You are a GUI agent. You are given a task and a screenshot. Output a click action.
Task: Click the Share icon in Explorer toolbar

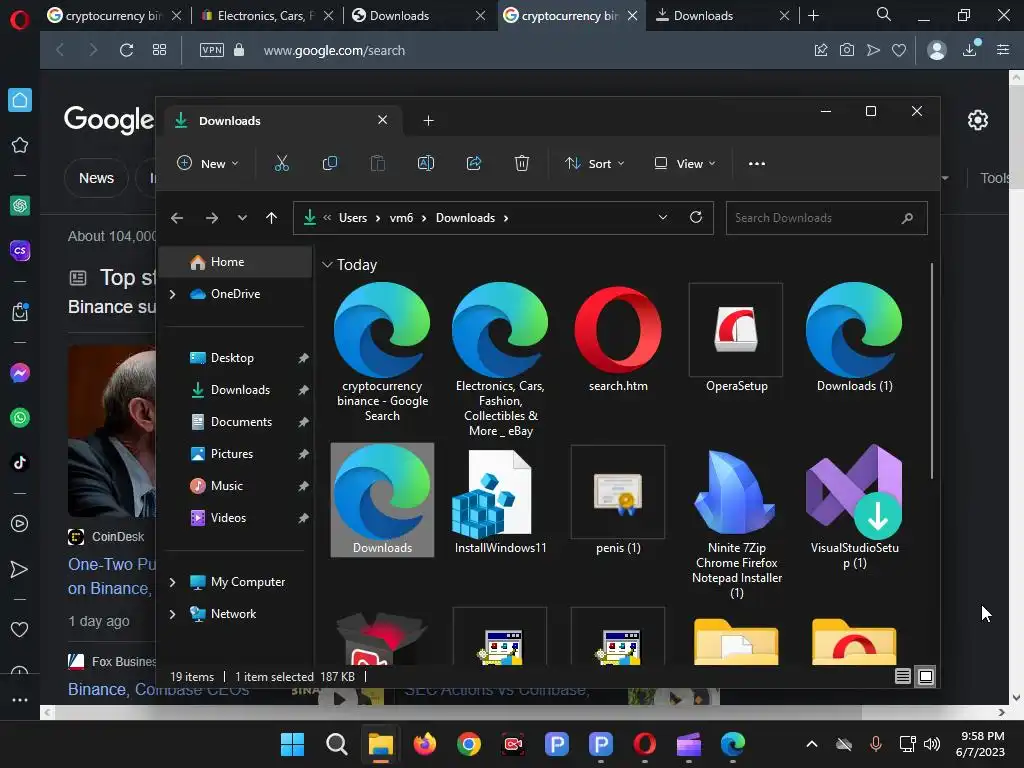473,163
